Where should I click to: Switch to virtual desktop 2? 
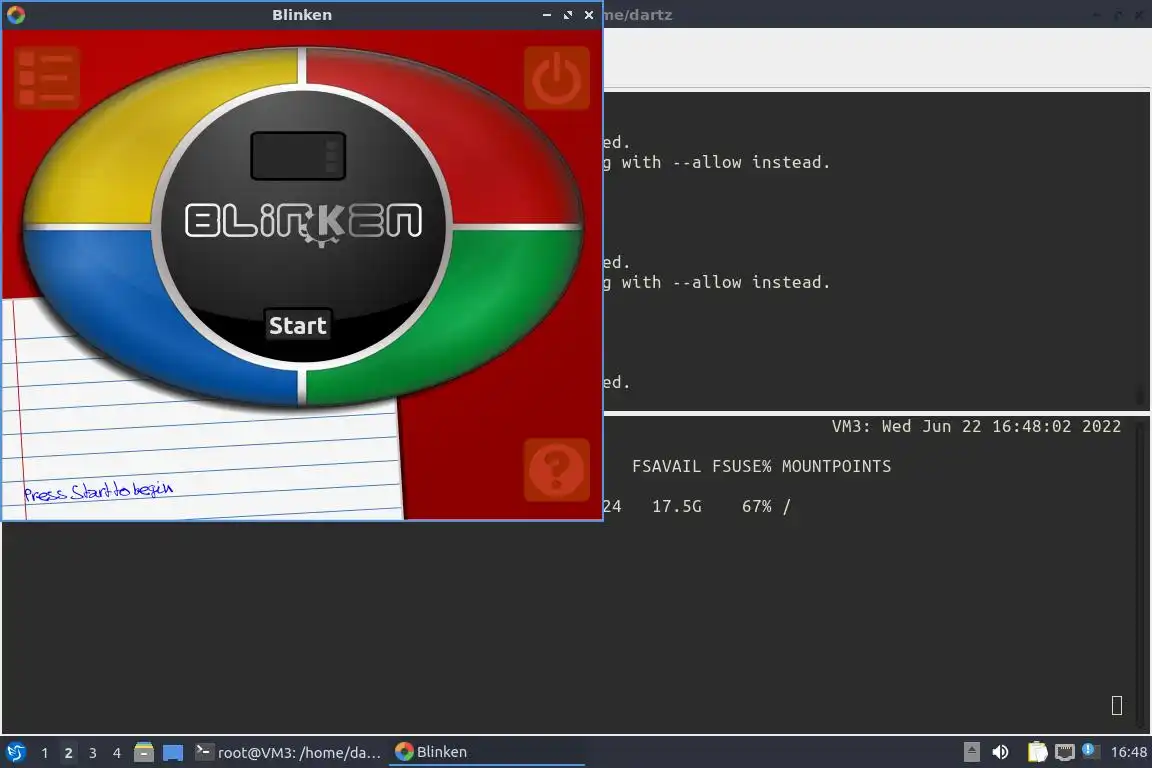click(68, 753)
